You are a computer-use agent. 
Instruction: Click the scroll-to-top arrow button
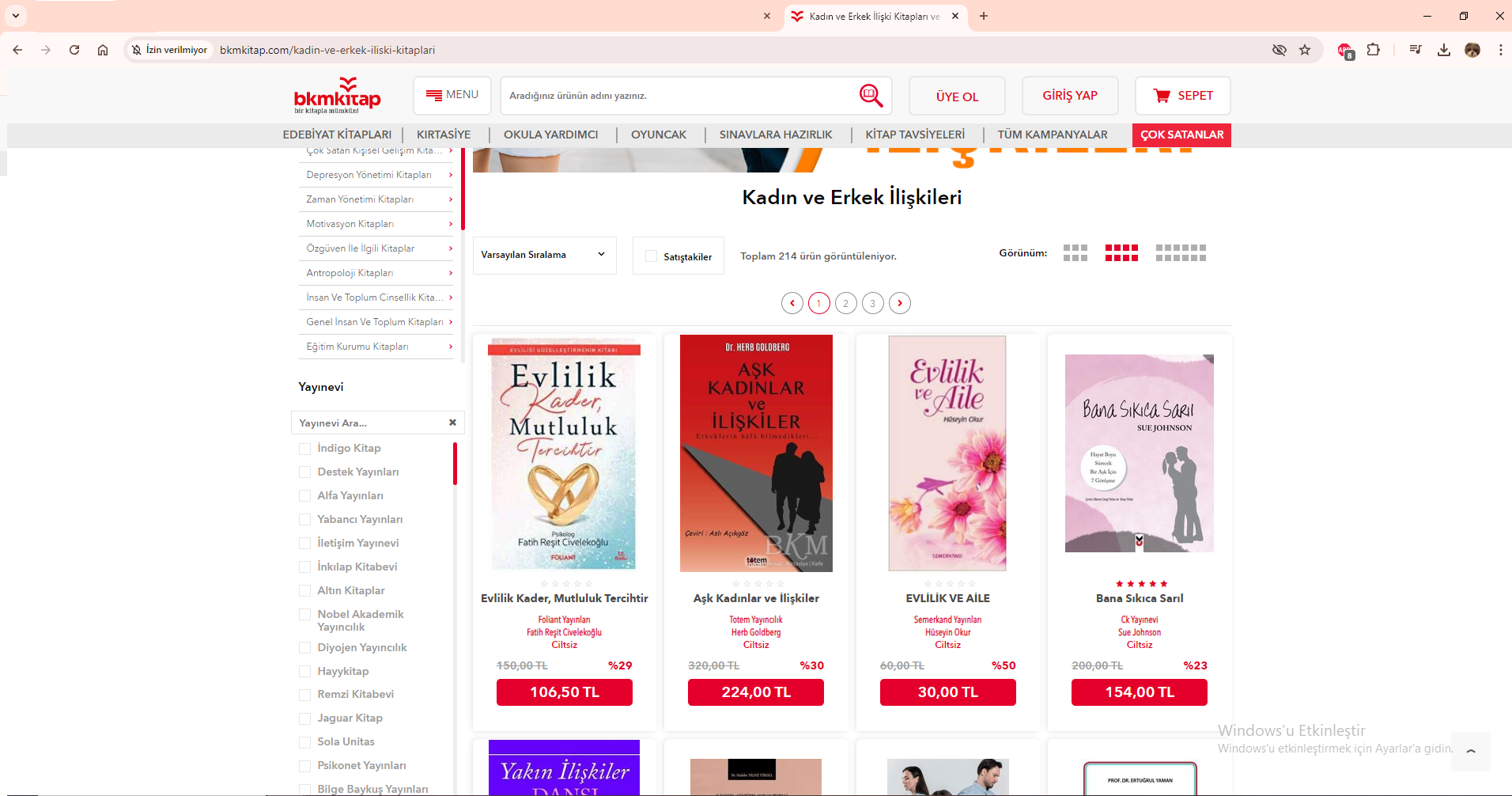(1471, 751)
